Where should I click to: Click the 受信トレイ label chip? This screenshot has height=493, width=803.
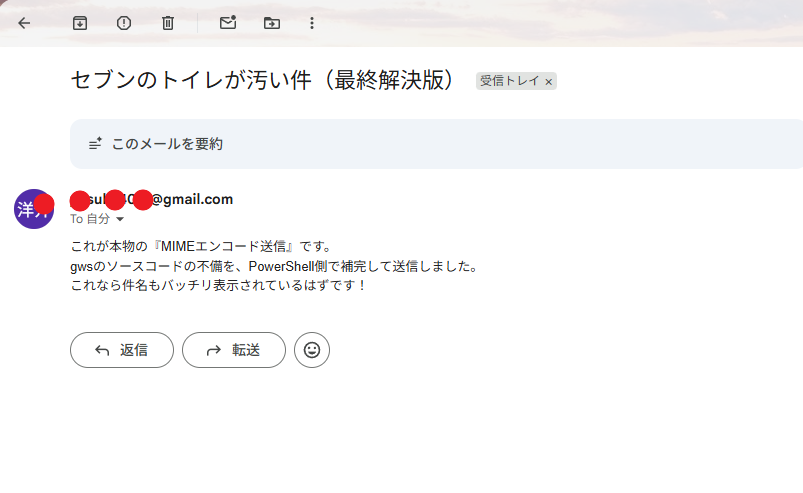point(509,81)
